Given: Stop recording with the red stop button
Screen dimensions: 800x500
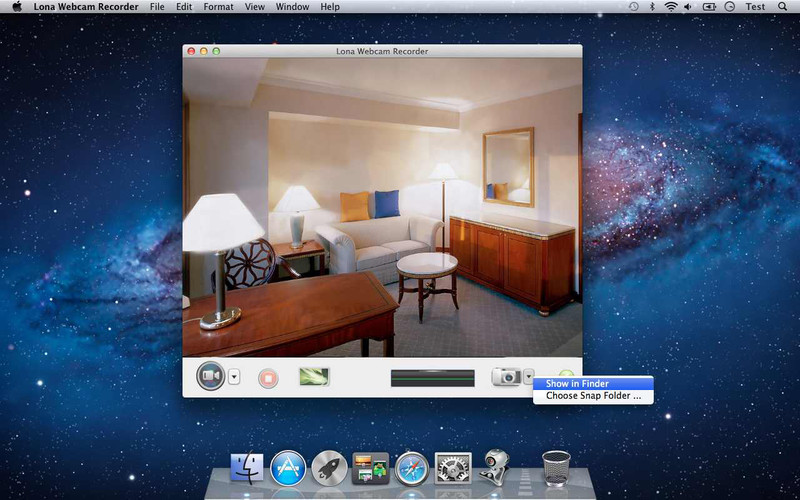Looking at the screenshot, I should [268, 378].
